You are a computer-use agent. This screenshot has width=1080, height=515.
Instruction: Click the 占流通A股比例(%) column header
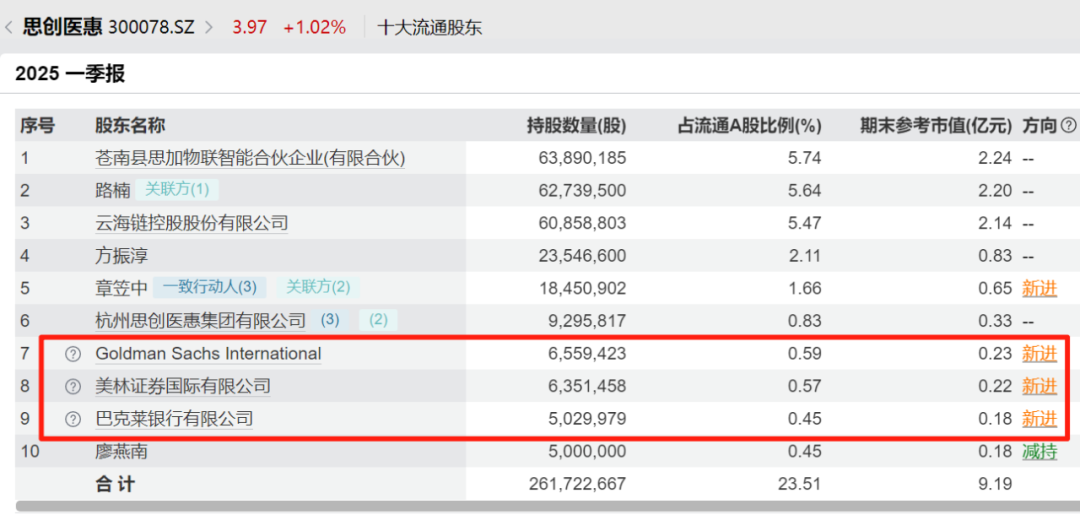(x=749, y=125)
